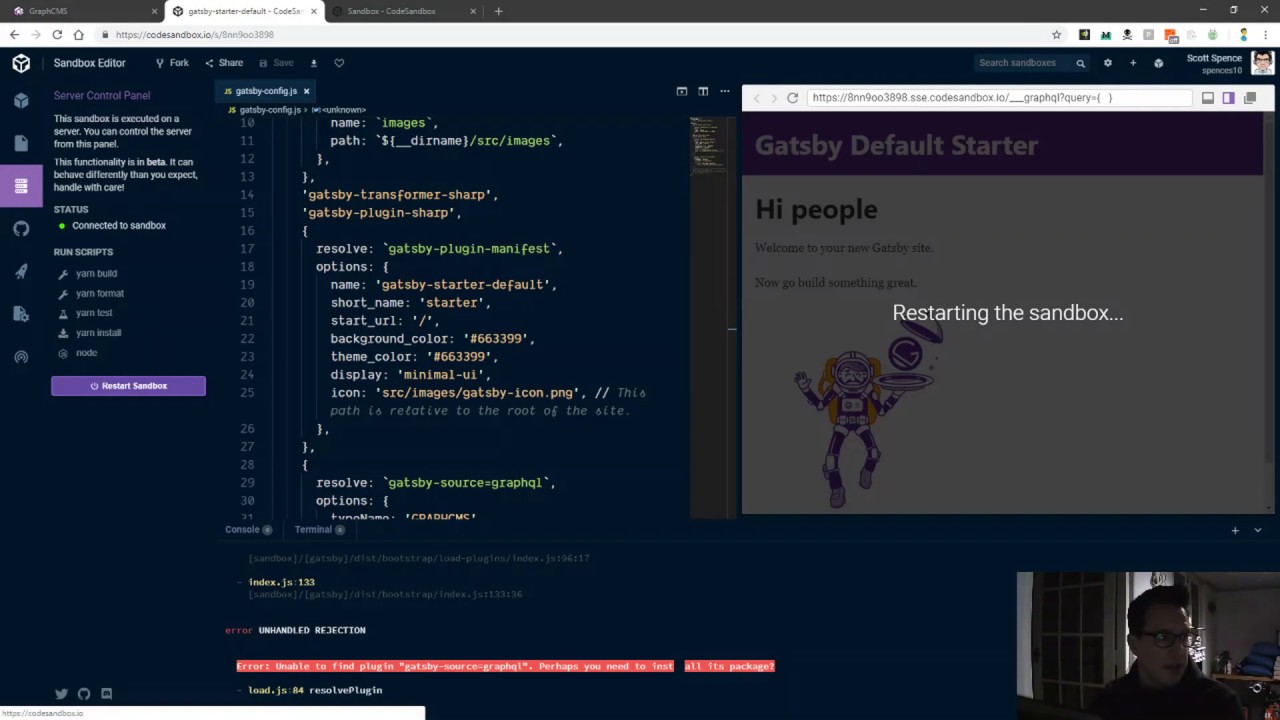Go back in preview browser

(x=756, y=98)
